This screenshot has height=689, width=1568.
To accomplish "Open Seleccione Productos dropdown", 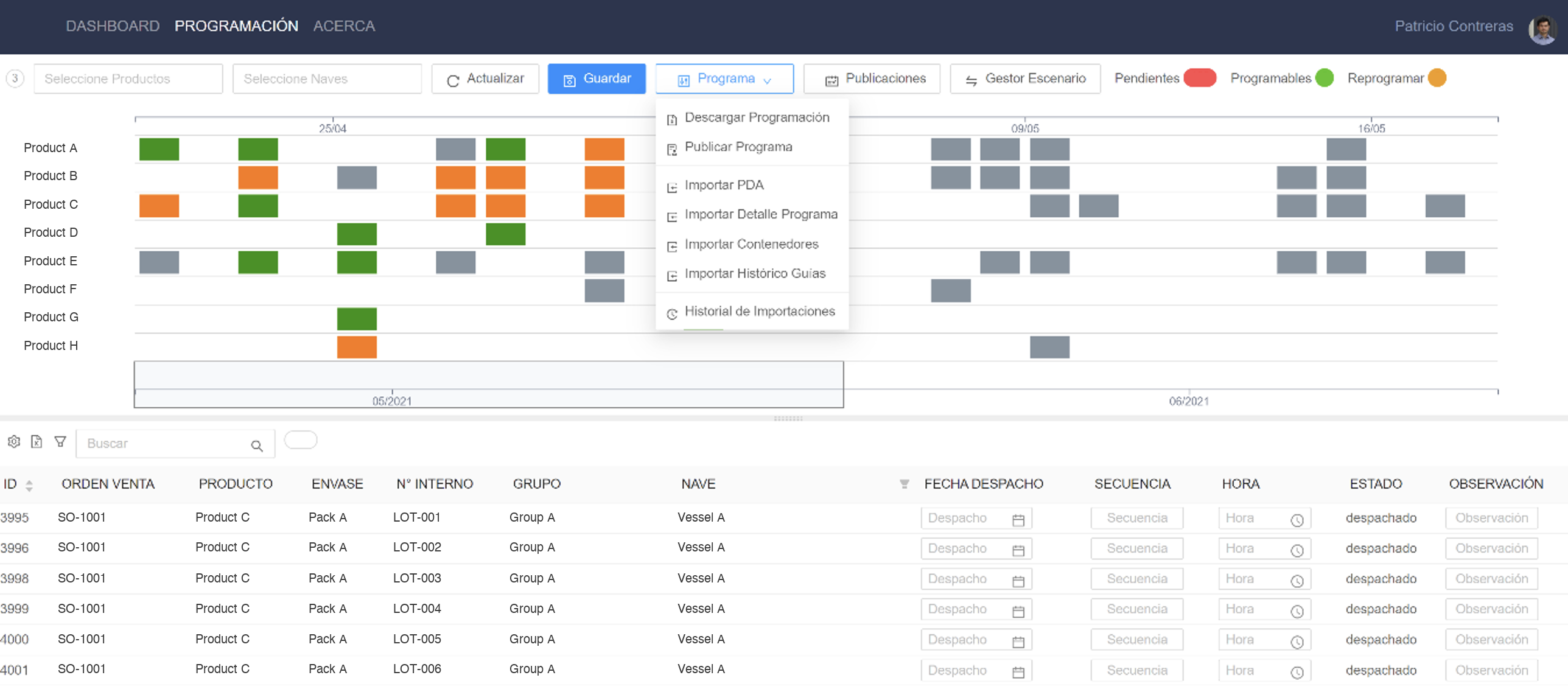I will (128, 79).
